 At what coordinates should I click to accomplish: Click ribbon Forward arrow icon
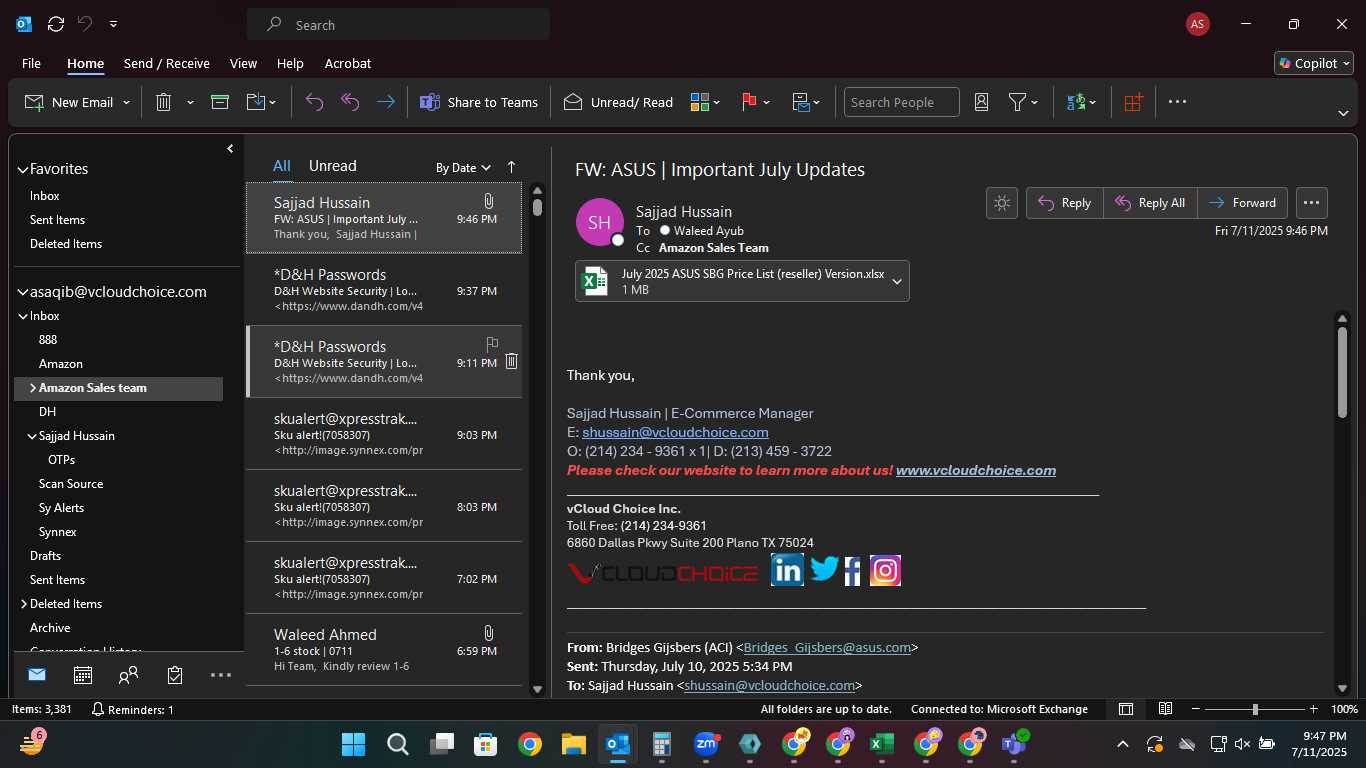[386, 102]
